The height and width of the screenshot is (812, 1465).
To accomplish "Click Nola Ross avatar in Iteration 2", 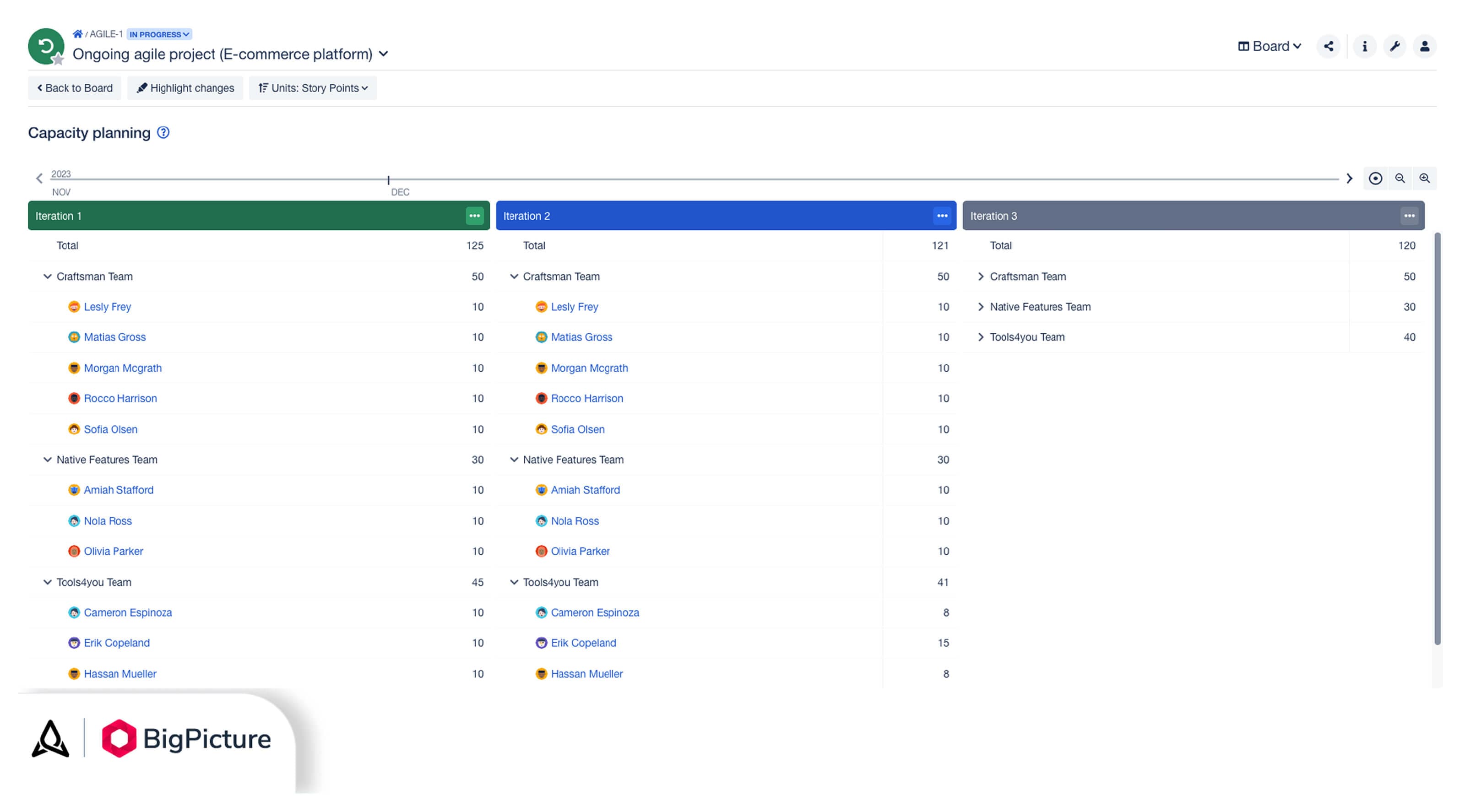I will click(x=541, y=521).
